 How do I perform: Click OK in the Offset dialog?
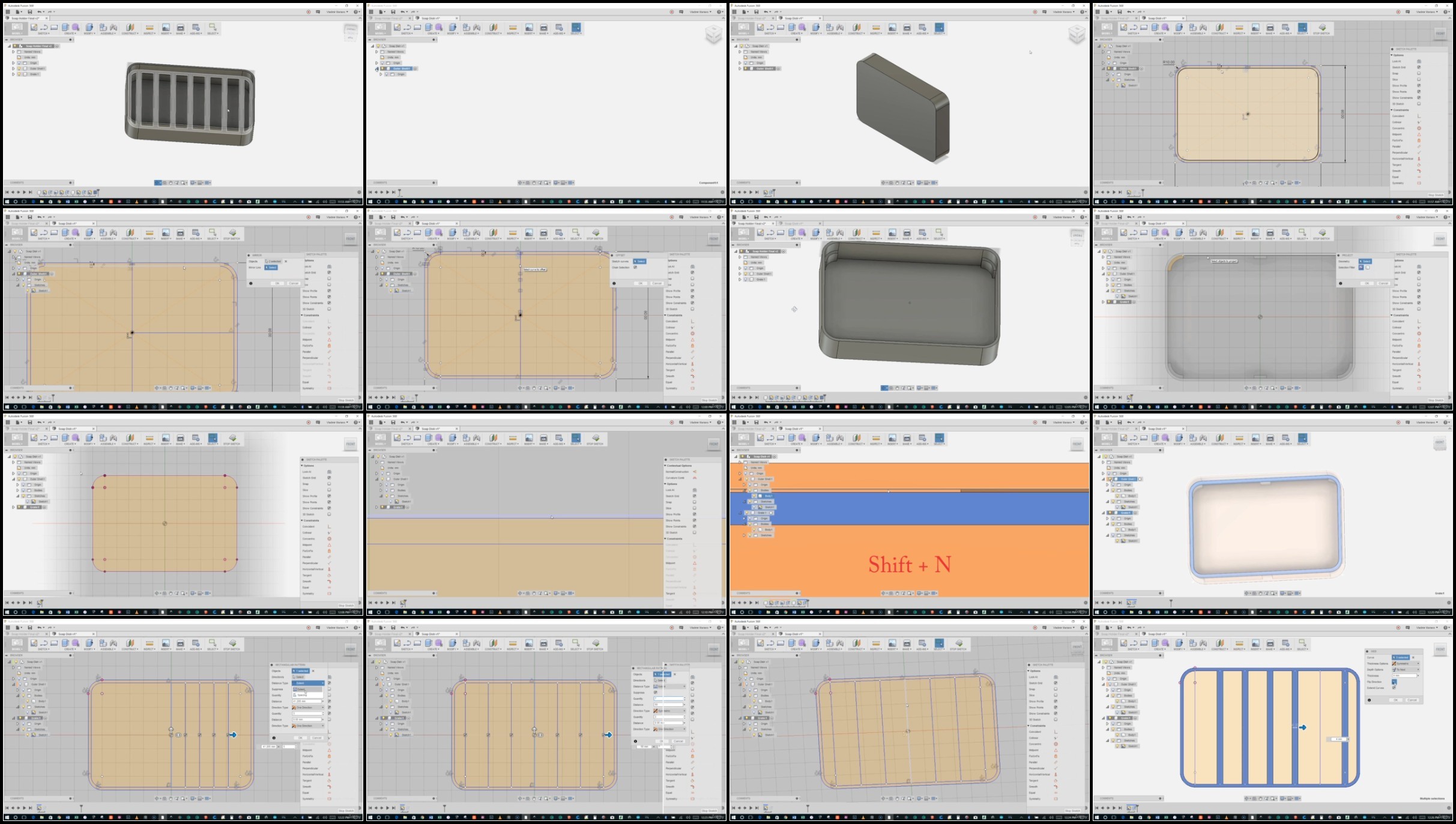(640, 283)
